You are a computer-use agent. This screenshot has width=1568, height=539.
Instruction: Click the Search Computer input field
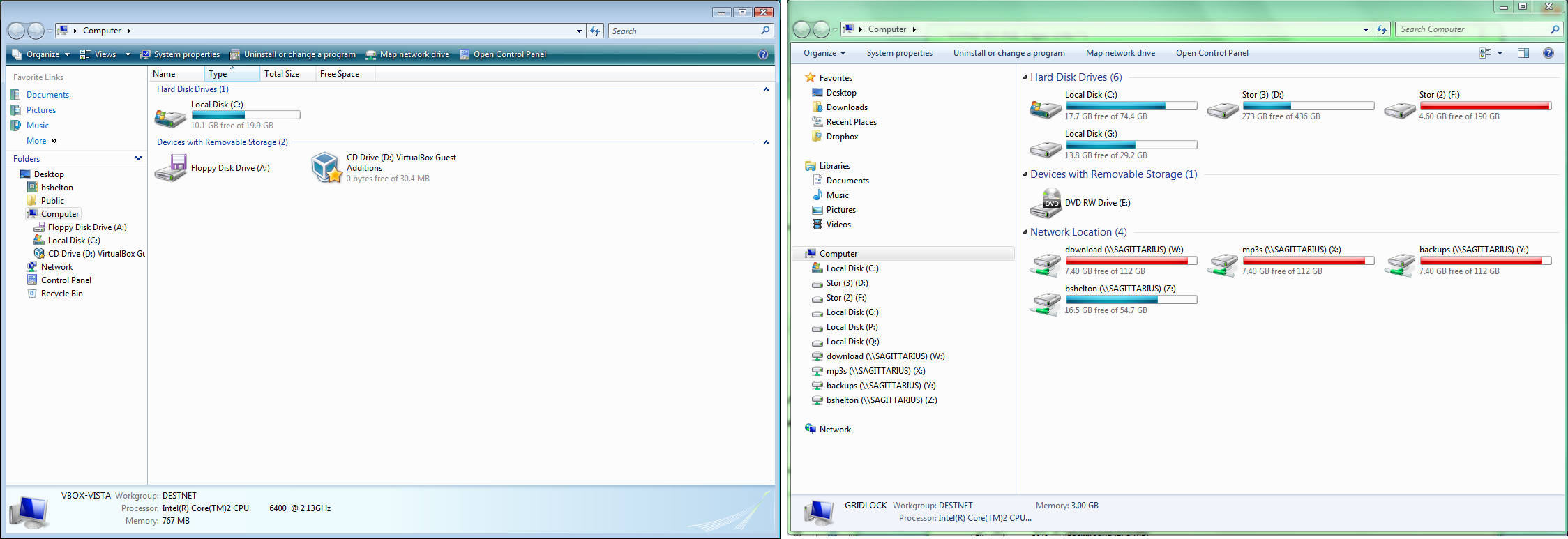pyautogui.click(x=1472, y=29)
